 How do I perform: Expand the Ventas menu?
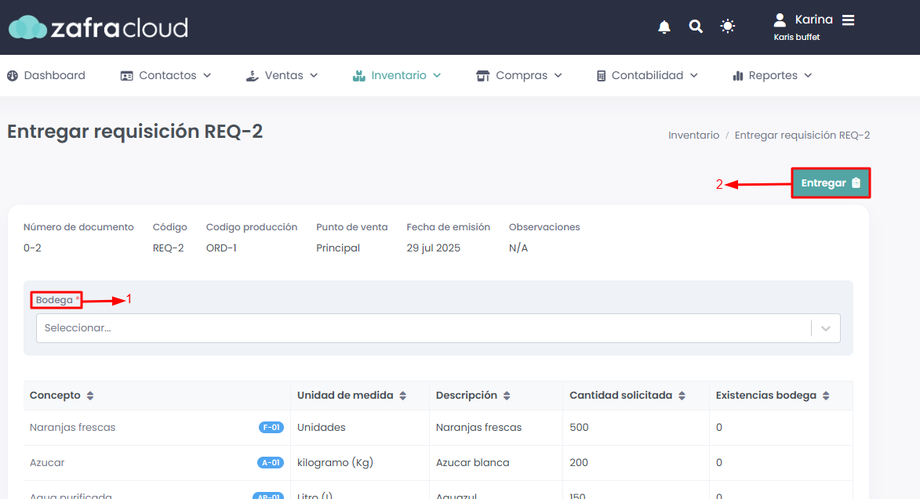[282, 75]
